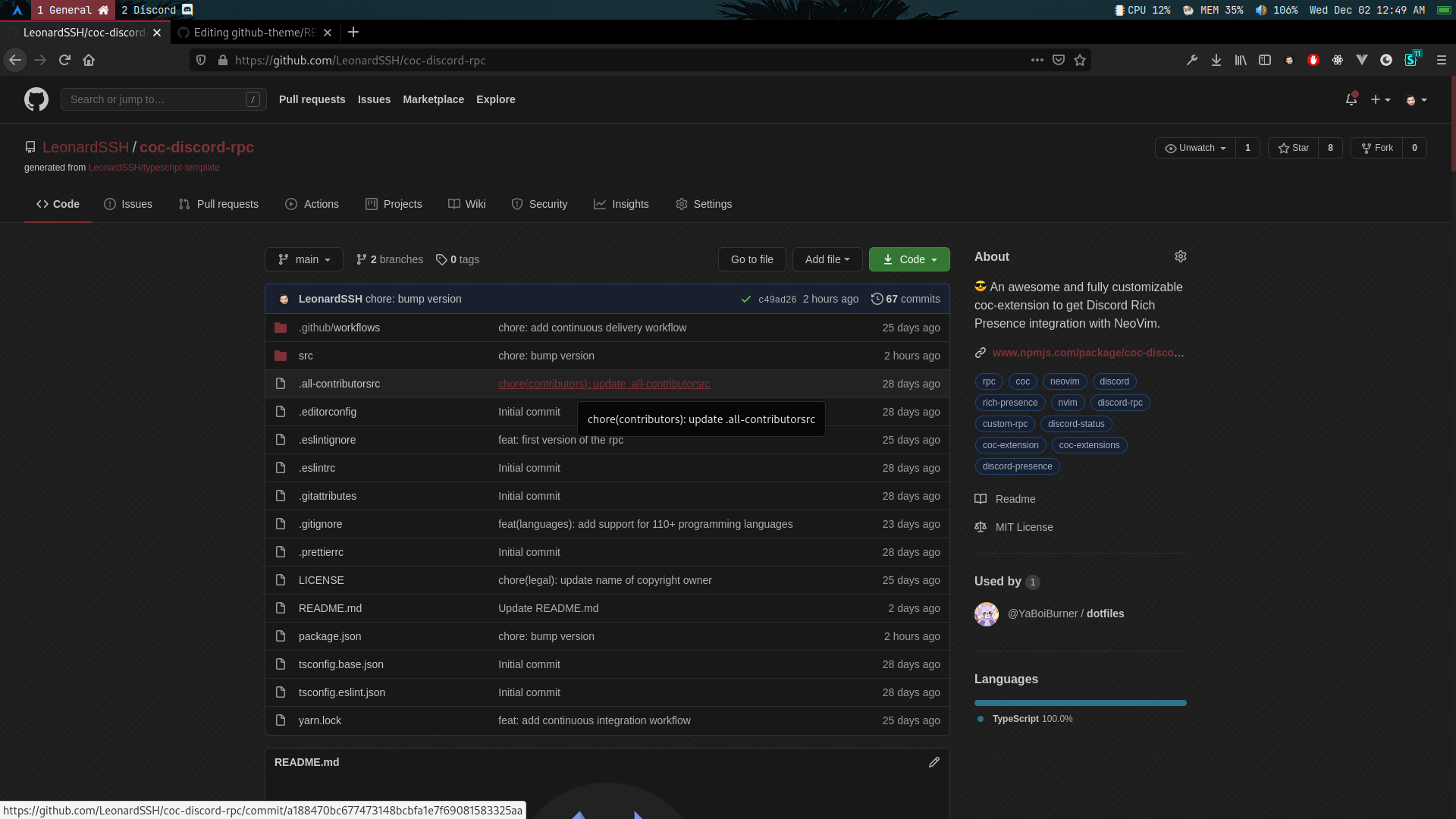Edit README.md with the pencil icon
1456x819 pixels.
(934, 762)
